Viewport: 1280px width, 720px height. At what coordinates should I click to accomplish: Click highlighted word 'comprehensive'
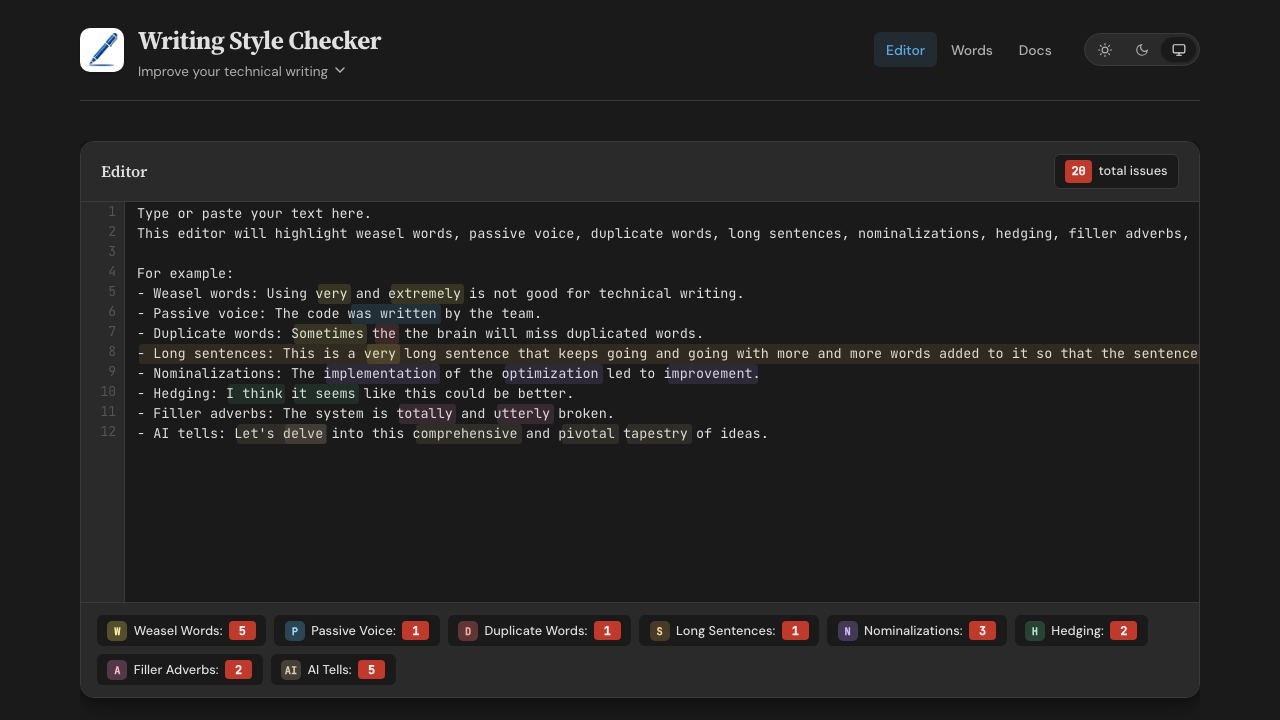pyautogui.click(x=466, y=433)
